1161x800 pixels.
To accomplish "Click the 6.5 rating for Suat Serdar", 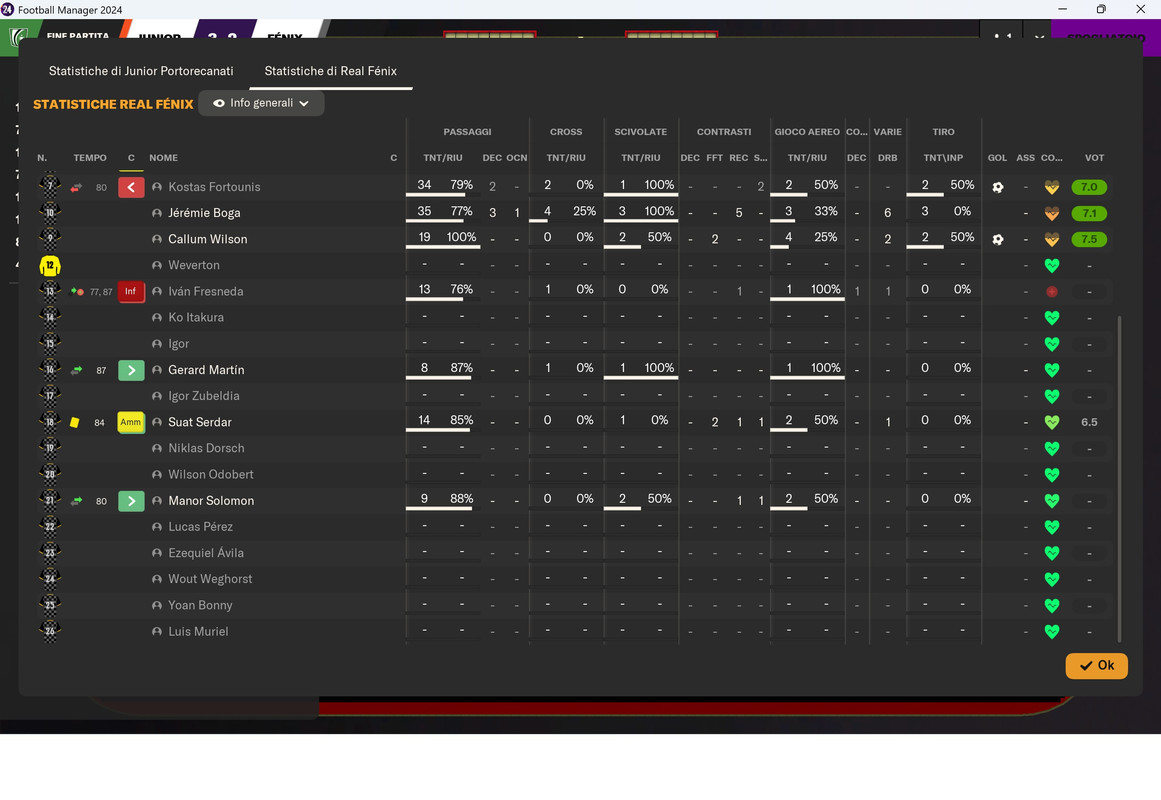I will [x=1089, y=422].
